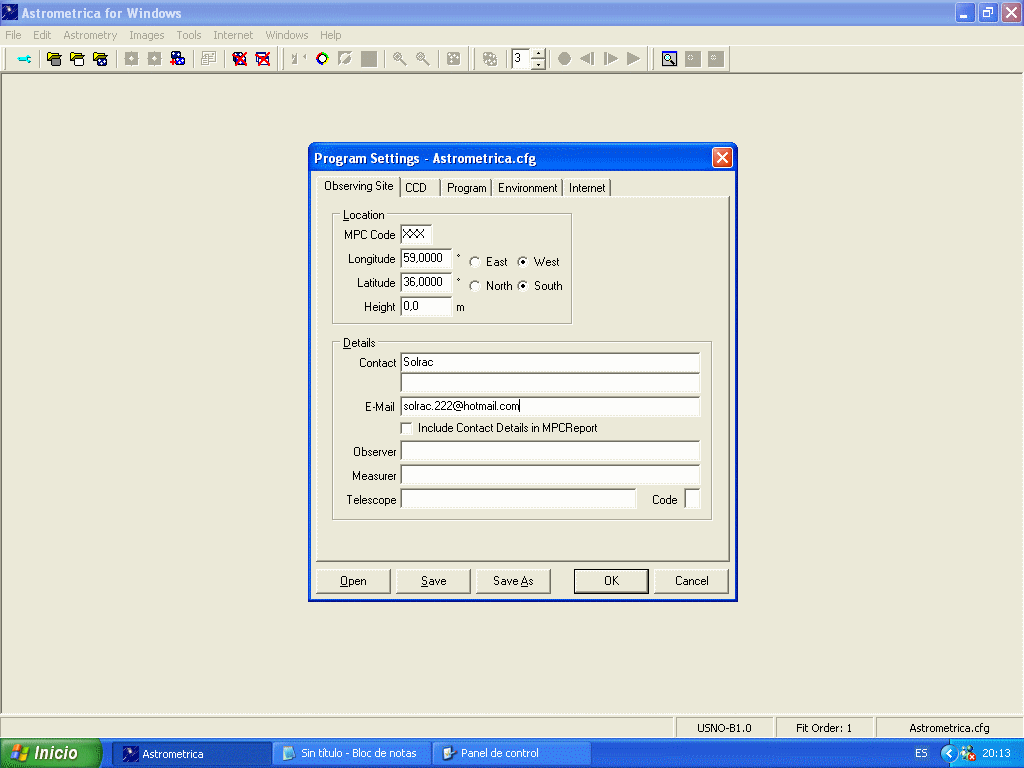1024x768 pixels.
Task: Click the blink images icon left of number box
Action: point(490,59)
